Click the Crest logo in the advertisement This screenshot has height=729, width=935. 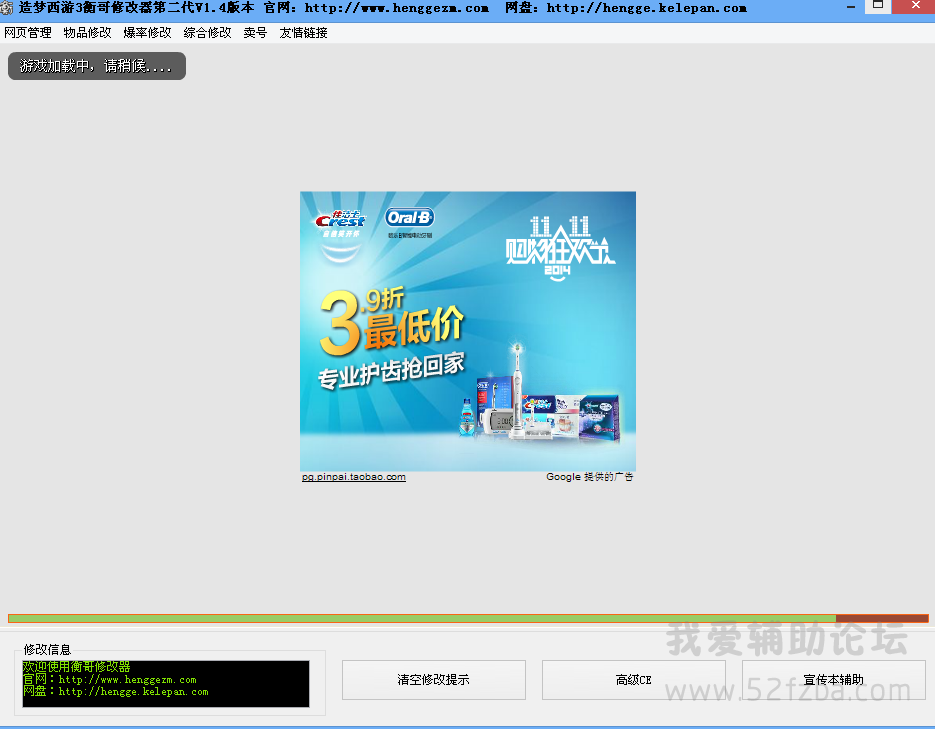pos(340,220)
